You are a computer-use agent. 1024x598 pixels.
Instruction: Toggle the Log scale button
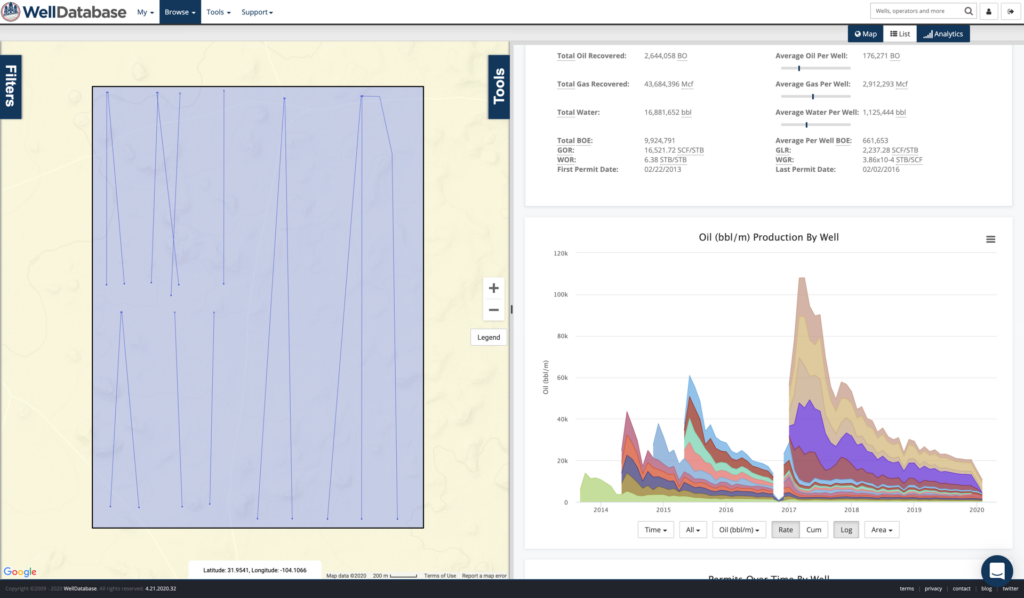(846, 529)
